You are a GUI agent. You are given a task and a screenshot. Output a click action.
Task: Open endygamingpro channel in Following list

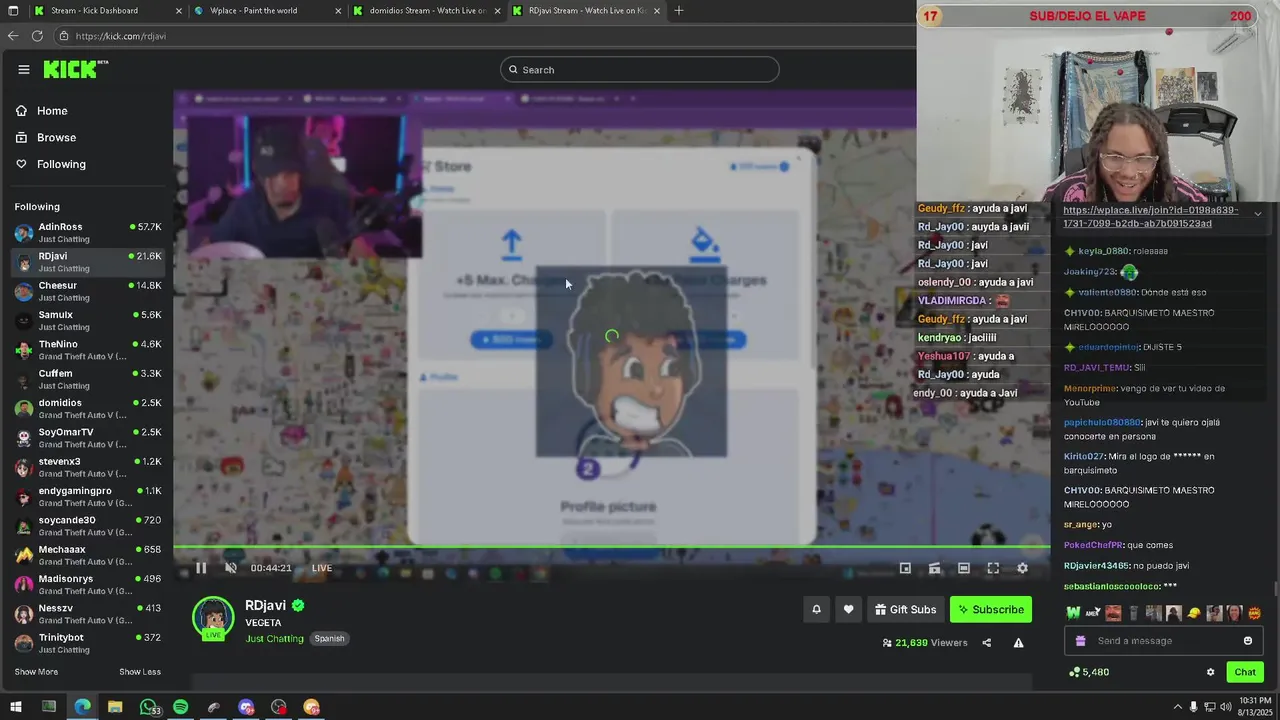click(88, 496)
